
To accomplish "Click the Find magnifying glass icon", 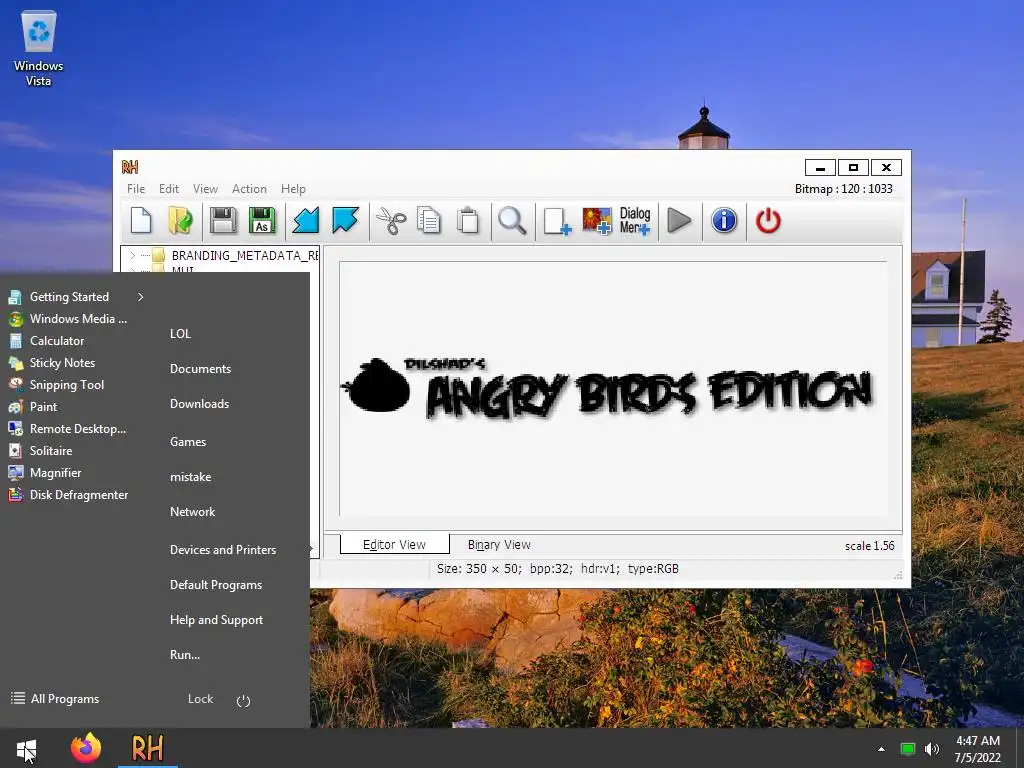I will pyautogui.click(x=512, y=221).
